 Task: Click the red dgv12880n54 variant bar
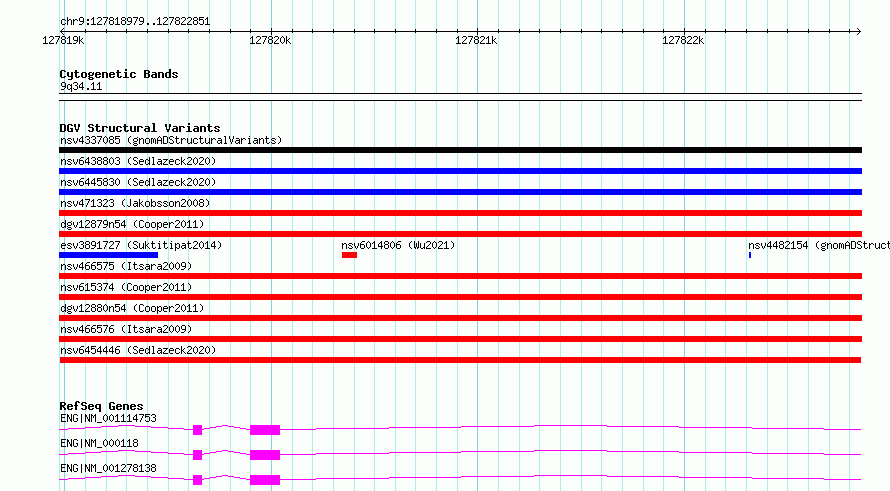[460, 318]
